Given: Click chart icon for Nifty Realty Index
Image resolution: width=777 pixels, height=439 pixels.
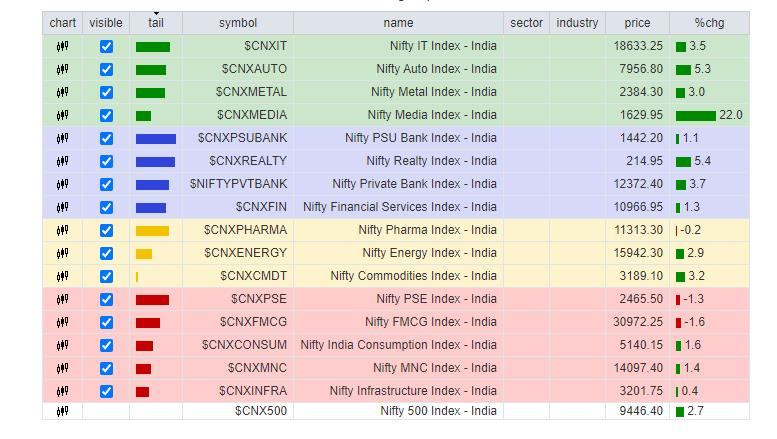Looking at the screenshot, I should tap(62, 161).
